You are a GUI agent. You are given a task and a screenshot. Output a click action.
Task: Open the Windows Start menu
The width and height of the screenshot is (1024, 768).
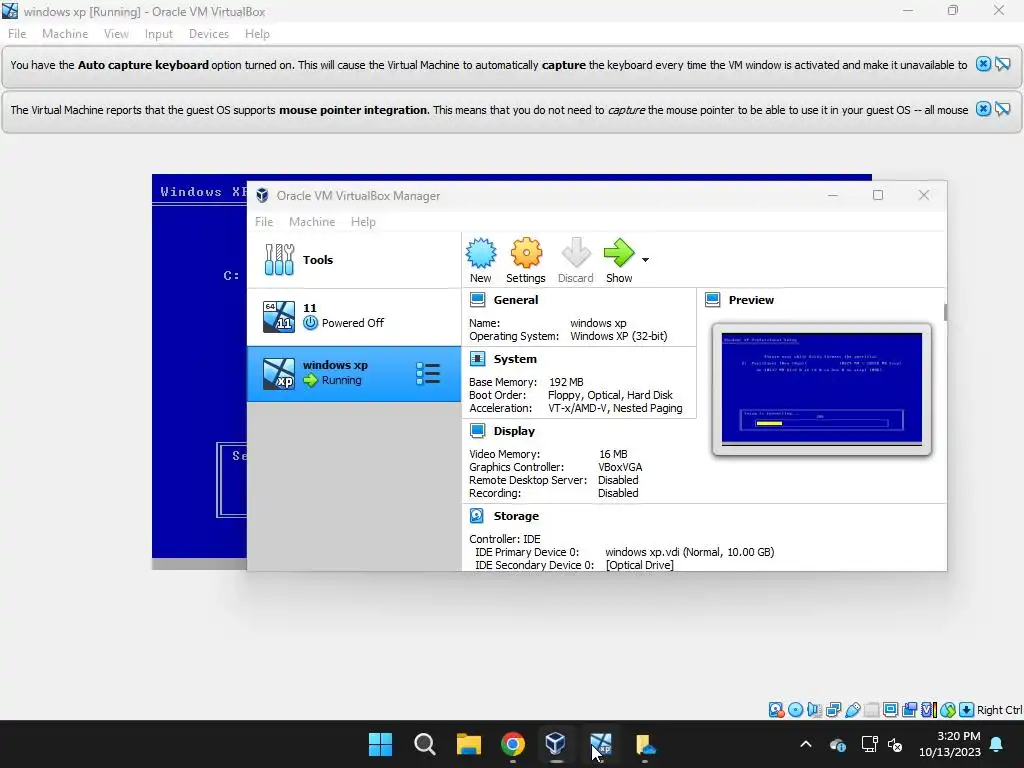380,744
